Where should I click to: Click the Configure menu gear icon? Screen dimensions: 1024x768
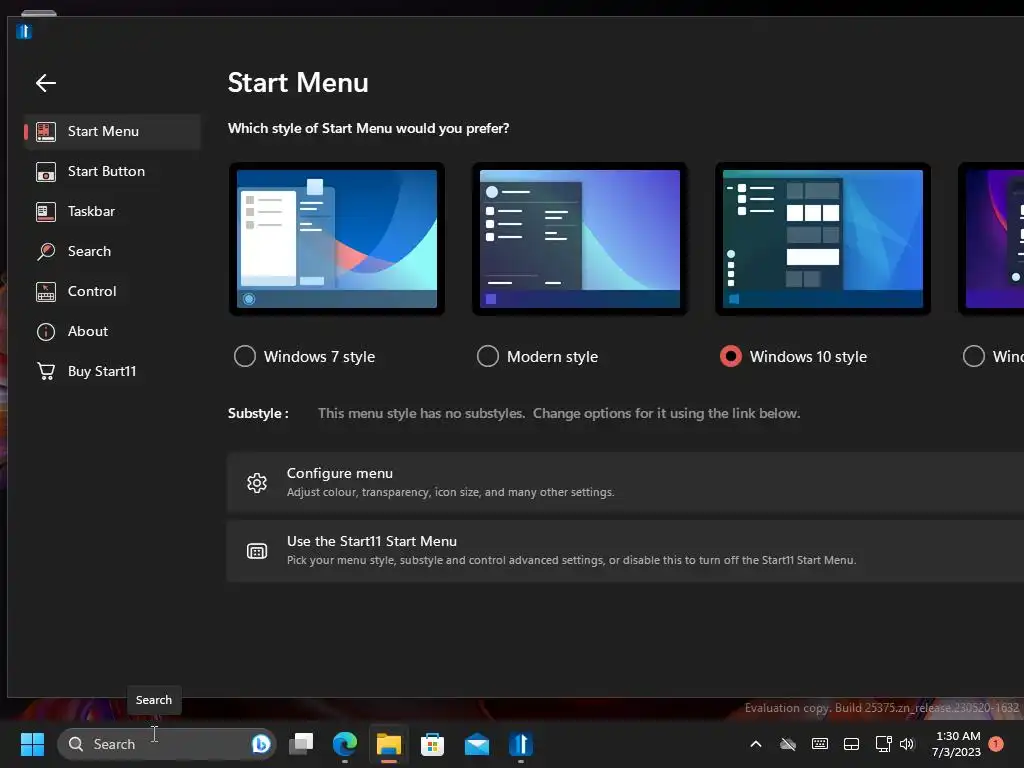(x=257, y=483)
